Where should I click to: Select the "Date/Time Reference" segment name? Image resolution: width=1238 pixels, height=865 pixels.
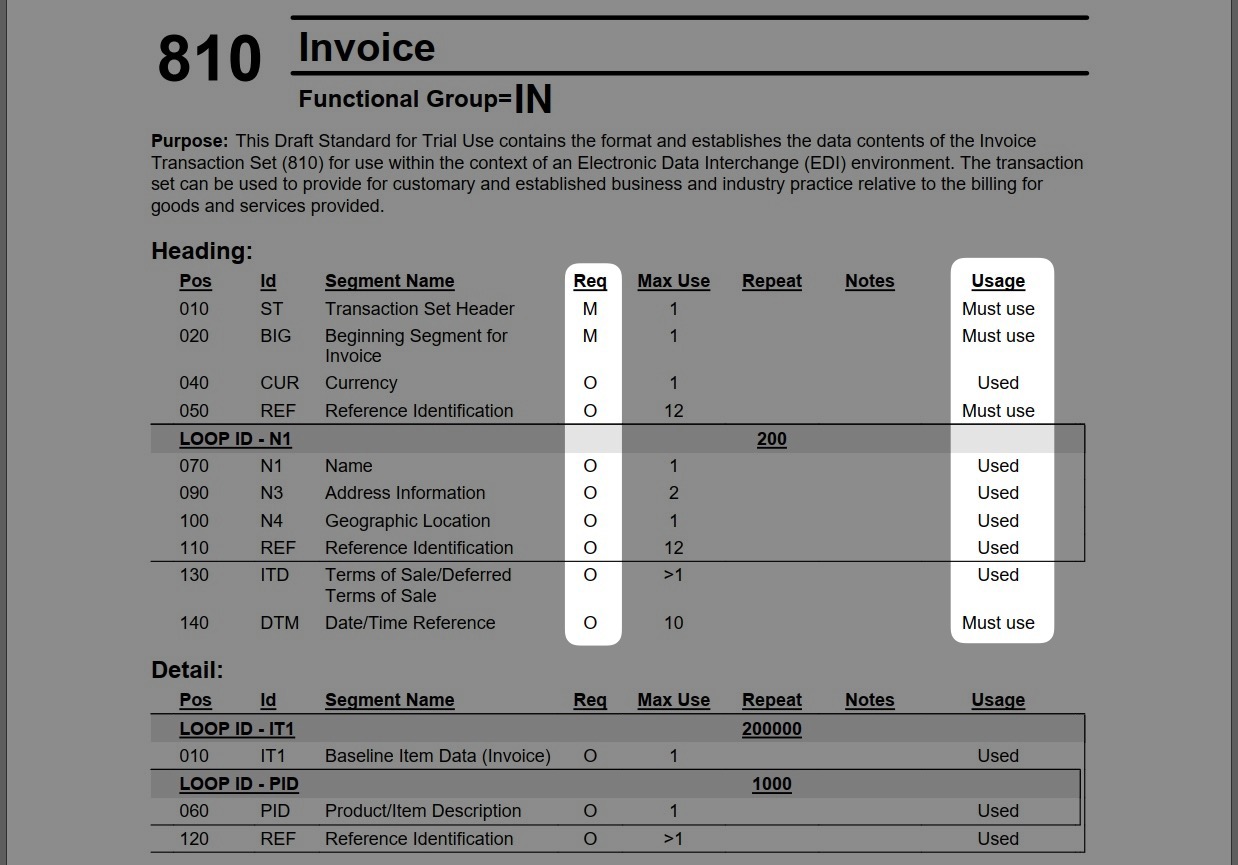(x=410, y=623)
